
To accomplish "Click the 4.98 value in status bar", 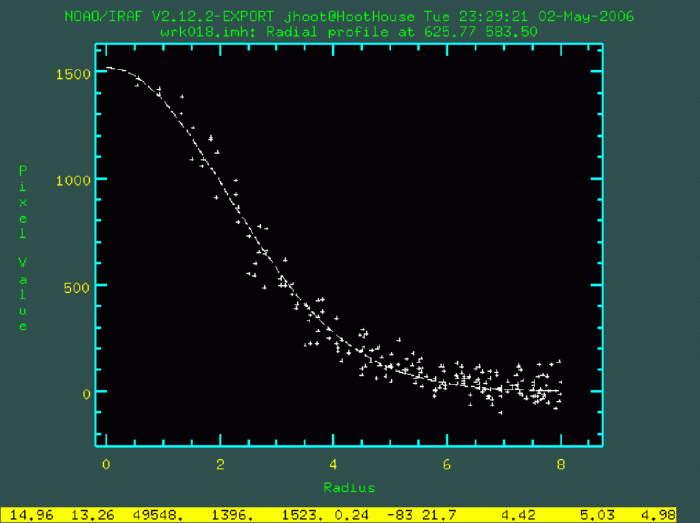I will point(658,515).
